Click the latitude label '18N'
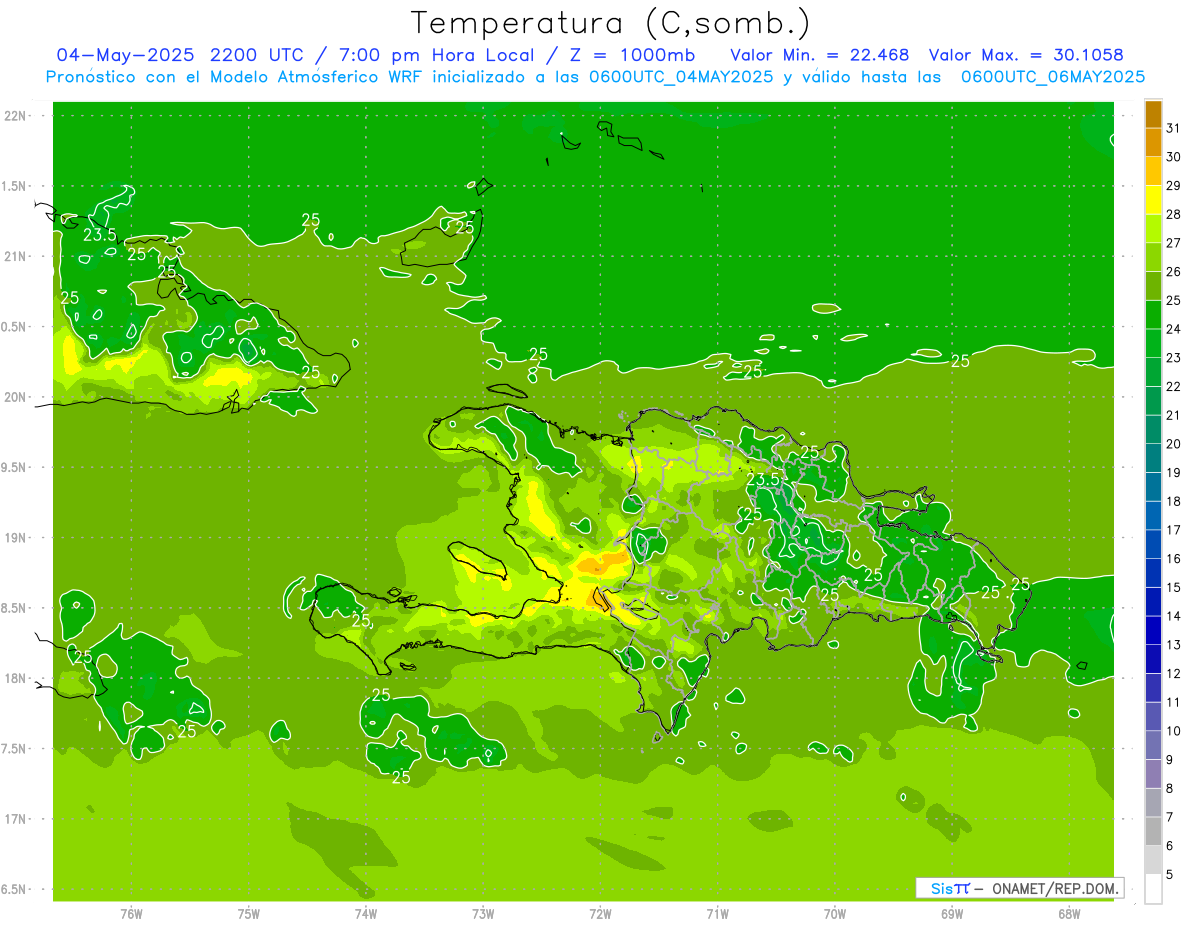 (x=15, y=678)
